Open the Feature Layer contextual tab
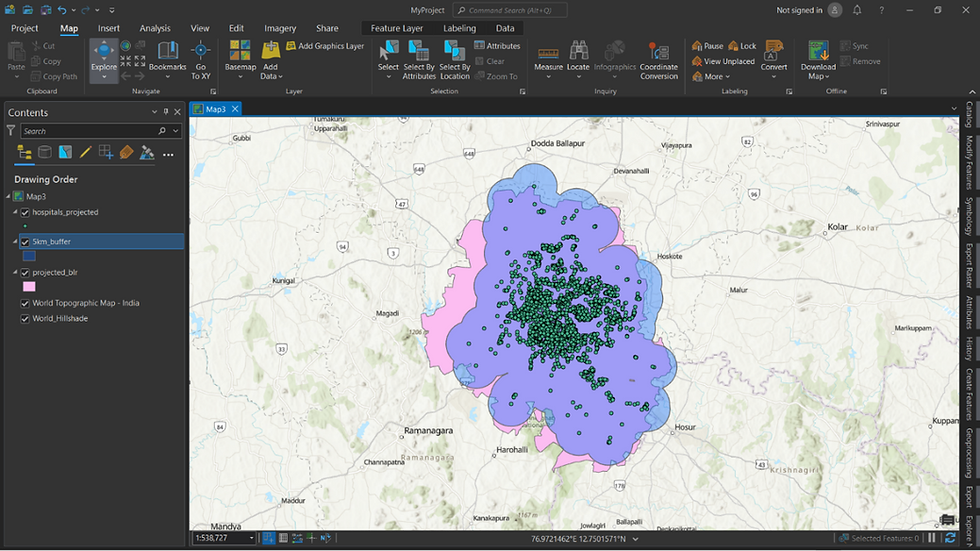This screenshot has width=980, height=551. click(x=397, y=28)
